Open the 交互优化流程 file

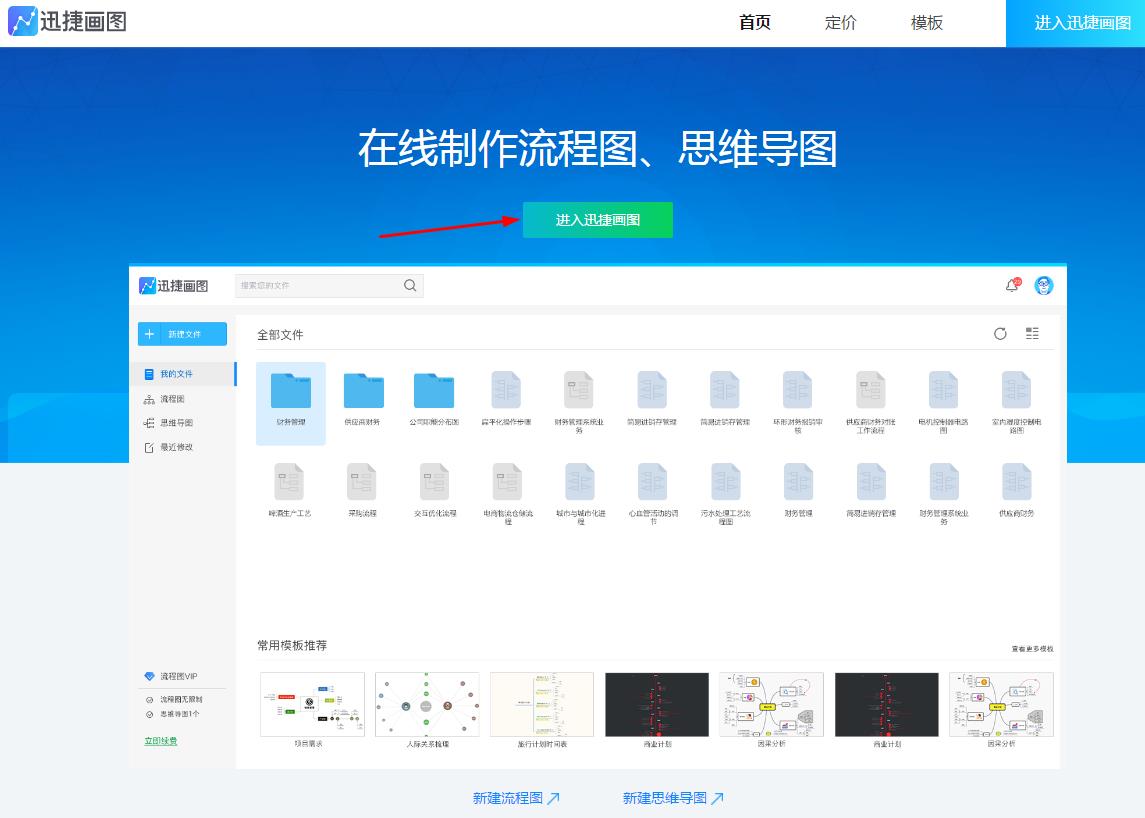click(434, 489)
